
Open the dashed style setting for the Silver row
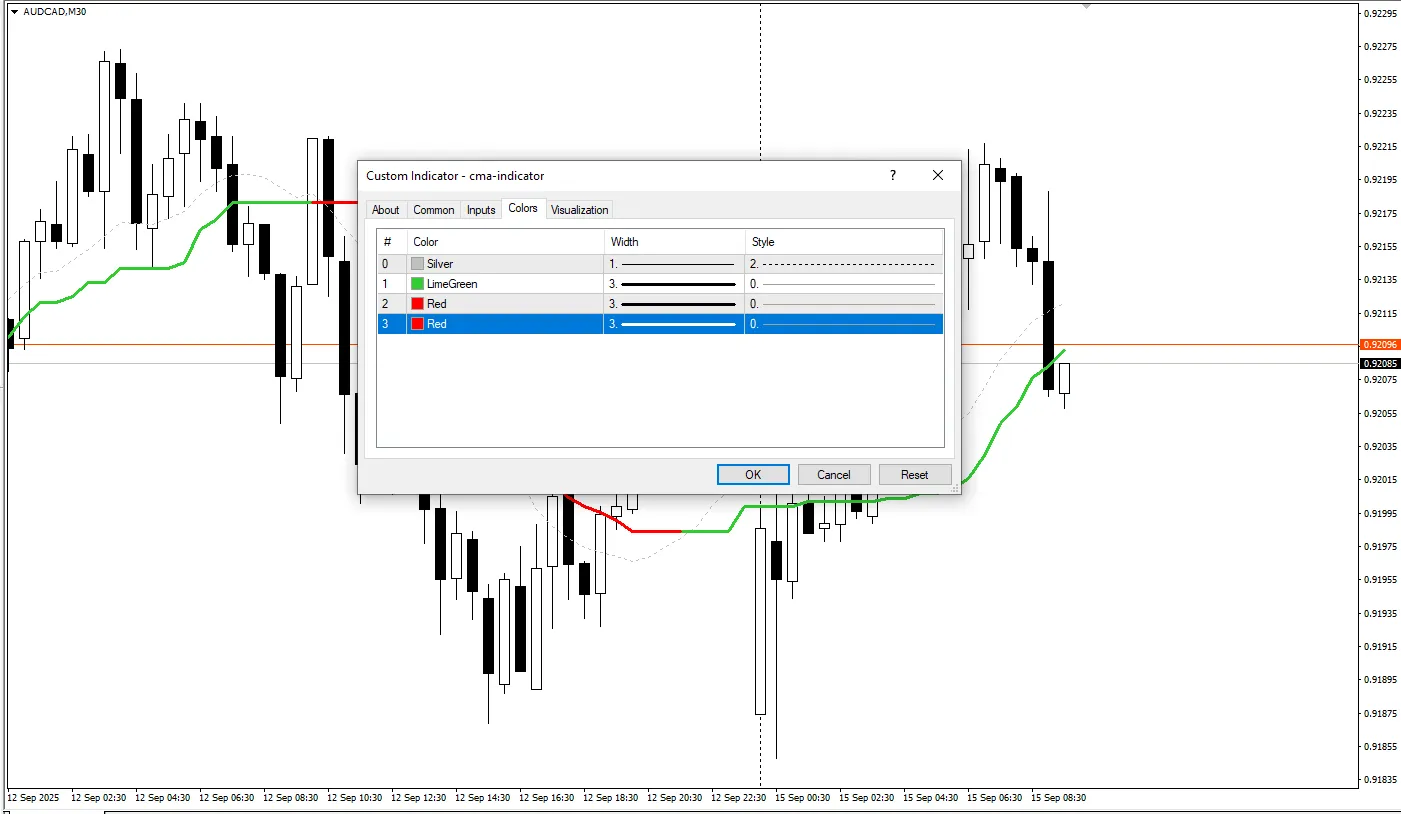(x=844, y=264)
